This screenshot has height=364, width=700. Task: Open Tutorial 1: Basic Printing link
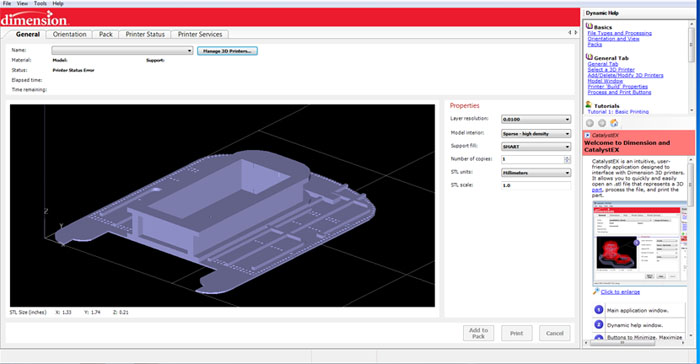(618, 112)
